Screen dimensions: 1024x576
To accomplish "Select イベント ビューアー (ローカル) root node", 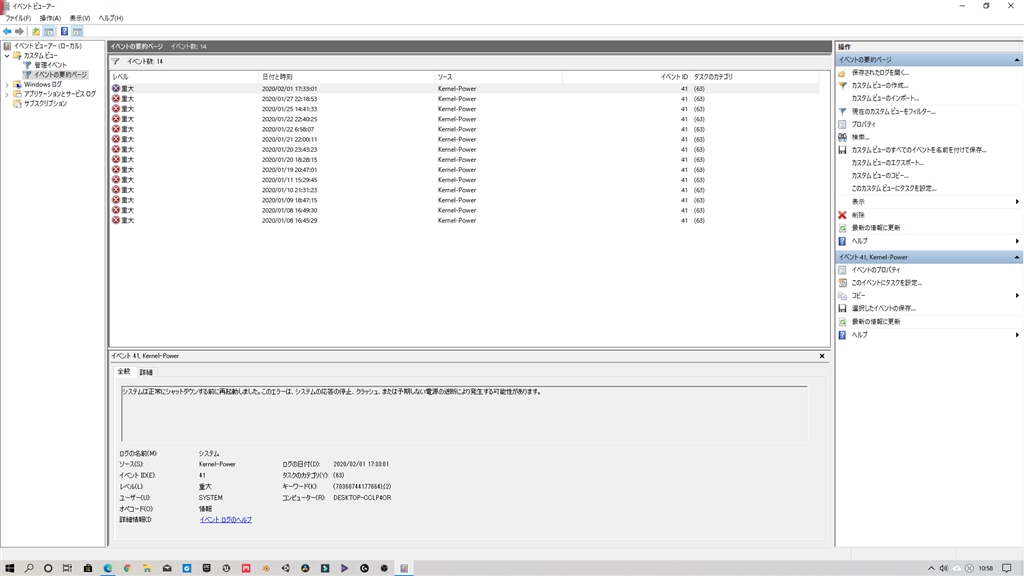I will [x=48, y=46].
